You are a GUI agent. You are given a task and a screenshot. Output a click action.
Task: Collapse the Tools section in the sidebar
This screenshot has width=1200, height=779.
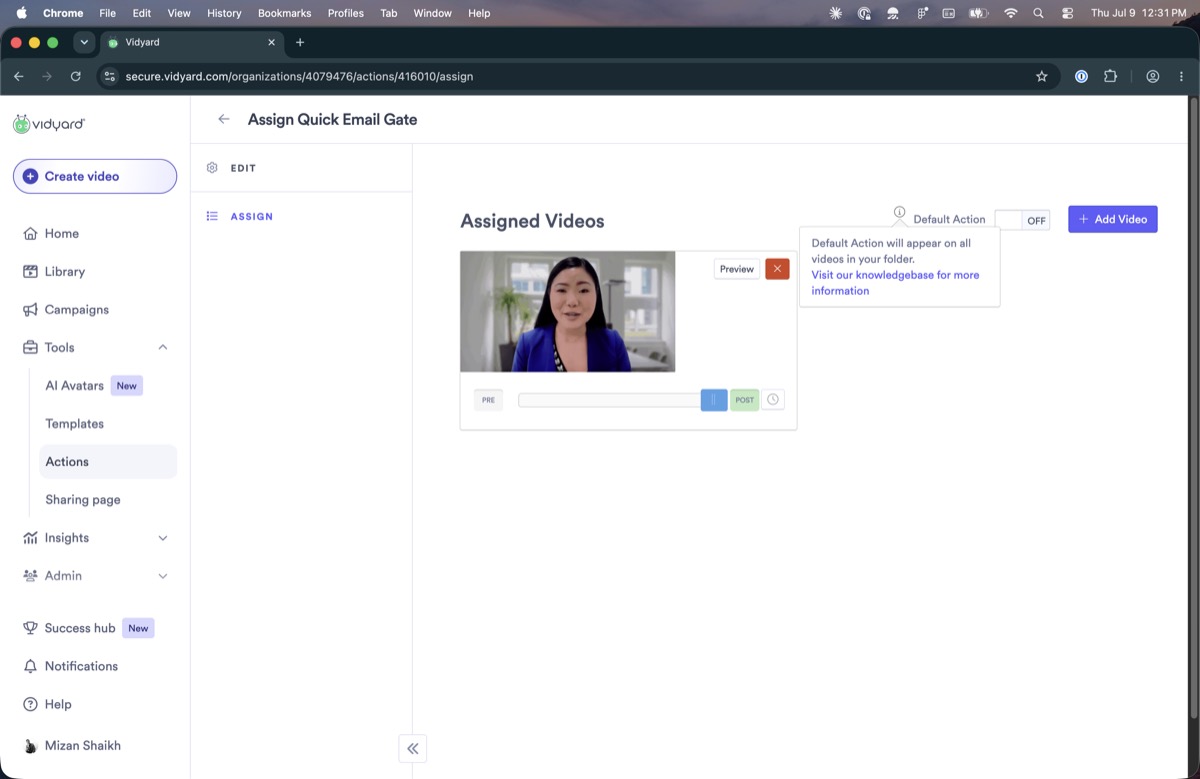[x=163, y=348]
